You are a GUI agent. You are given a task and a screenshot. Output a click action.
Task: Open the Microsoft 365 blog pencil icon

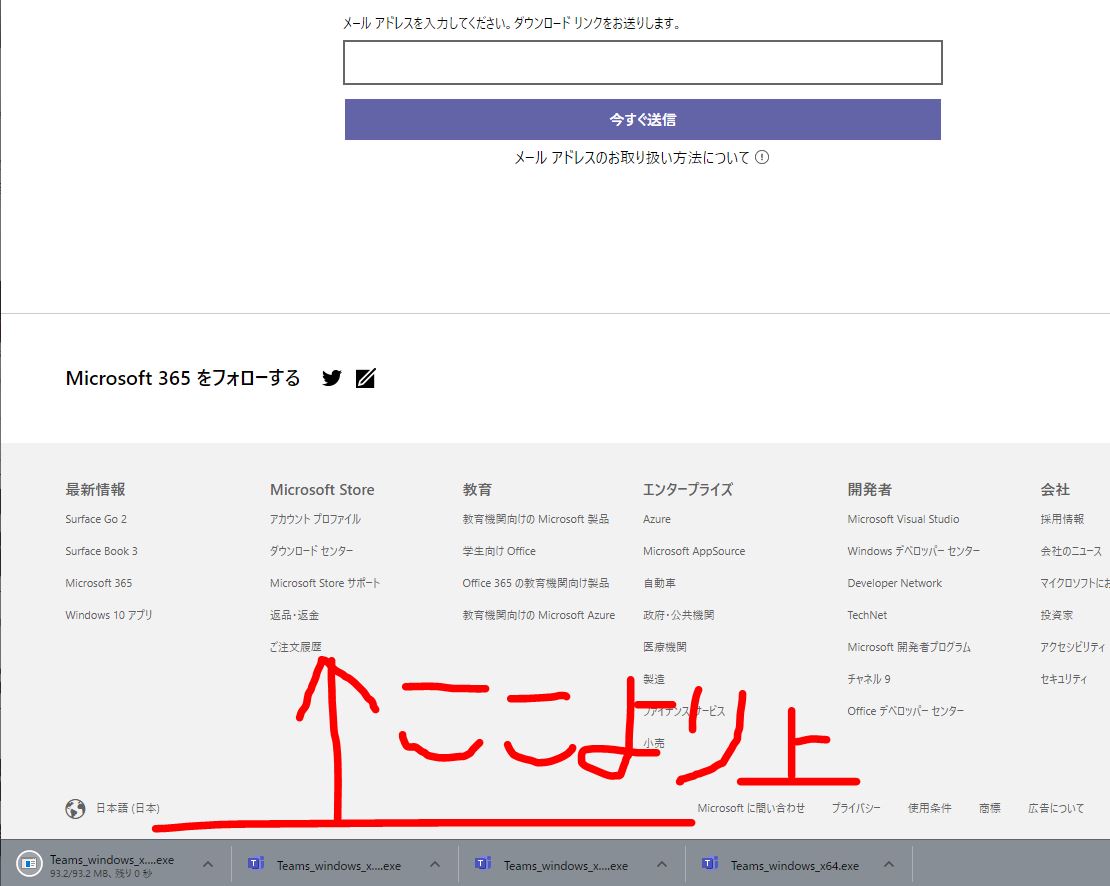[x=365, y=379]
